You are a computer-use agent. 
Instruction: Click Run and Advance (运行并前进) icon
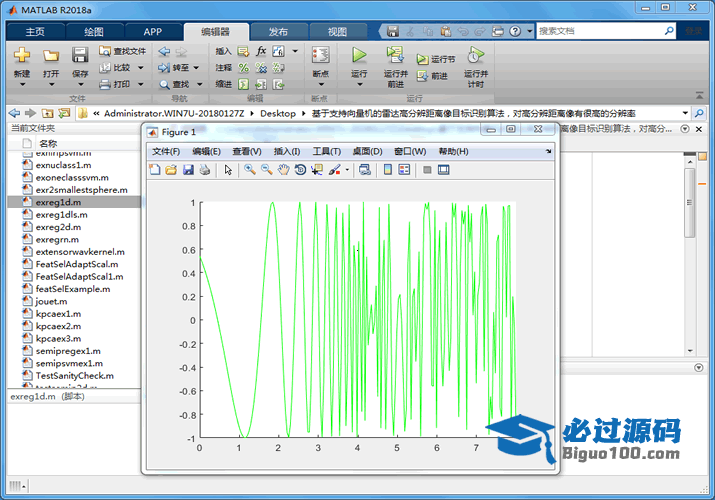pos(395,55)
